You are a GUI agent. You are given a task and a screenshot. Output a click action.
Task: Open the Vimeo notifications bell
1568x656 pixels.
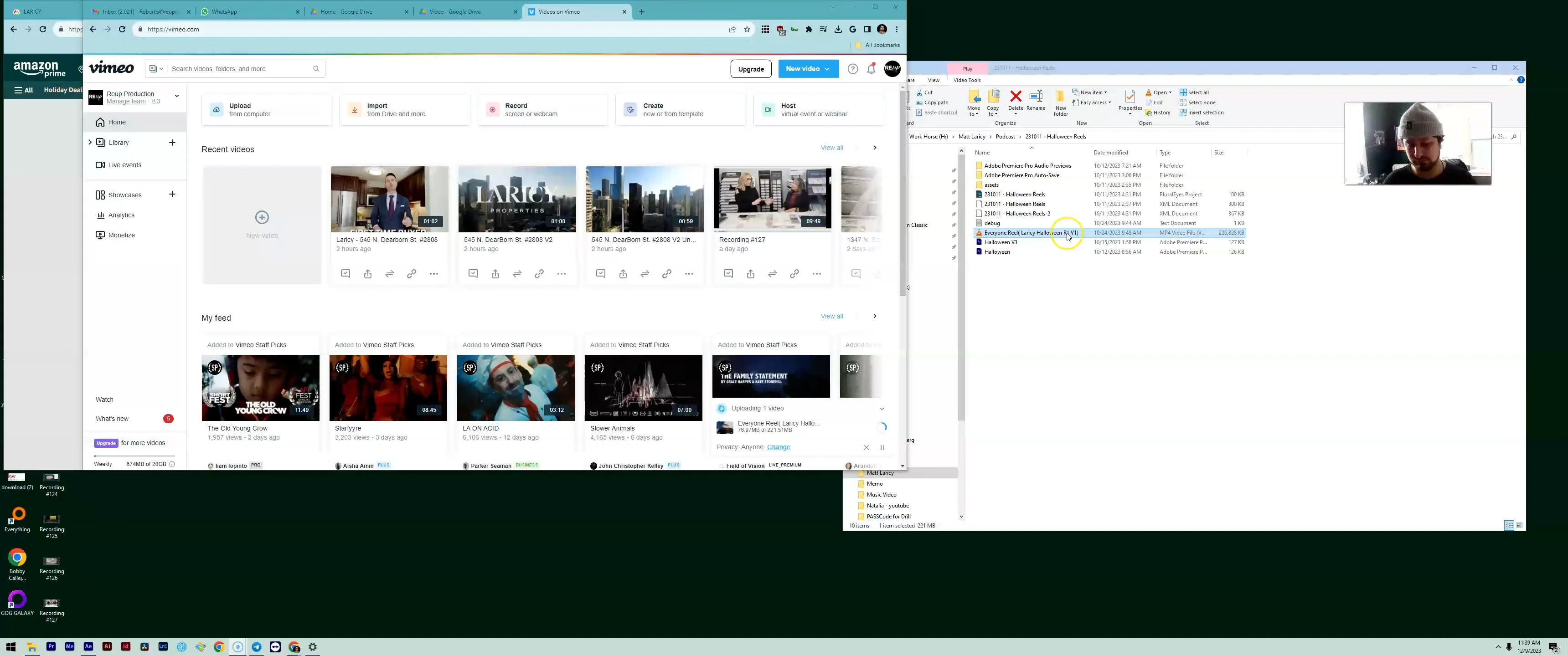point(871,69)
